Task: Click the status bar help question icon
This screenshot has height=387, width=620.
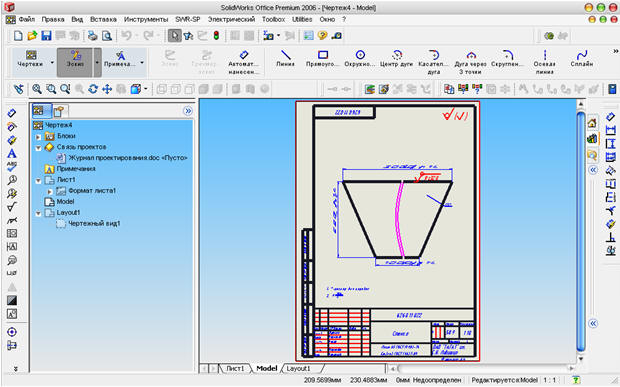Action: point(576,380)
